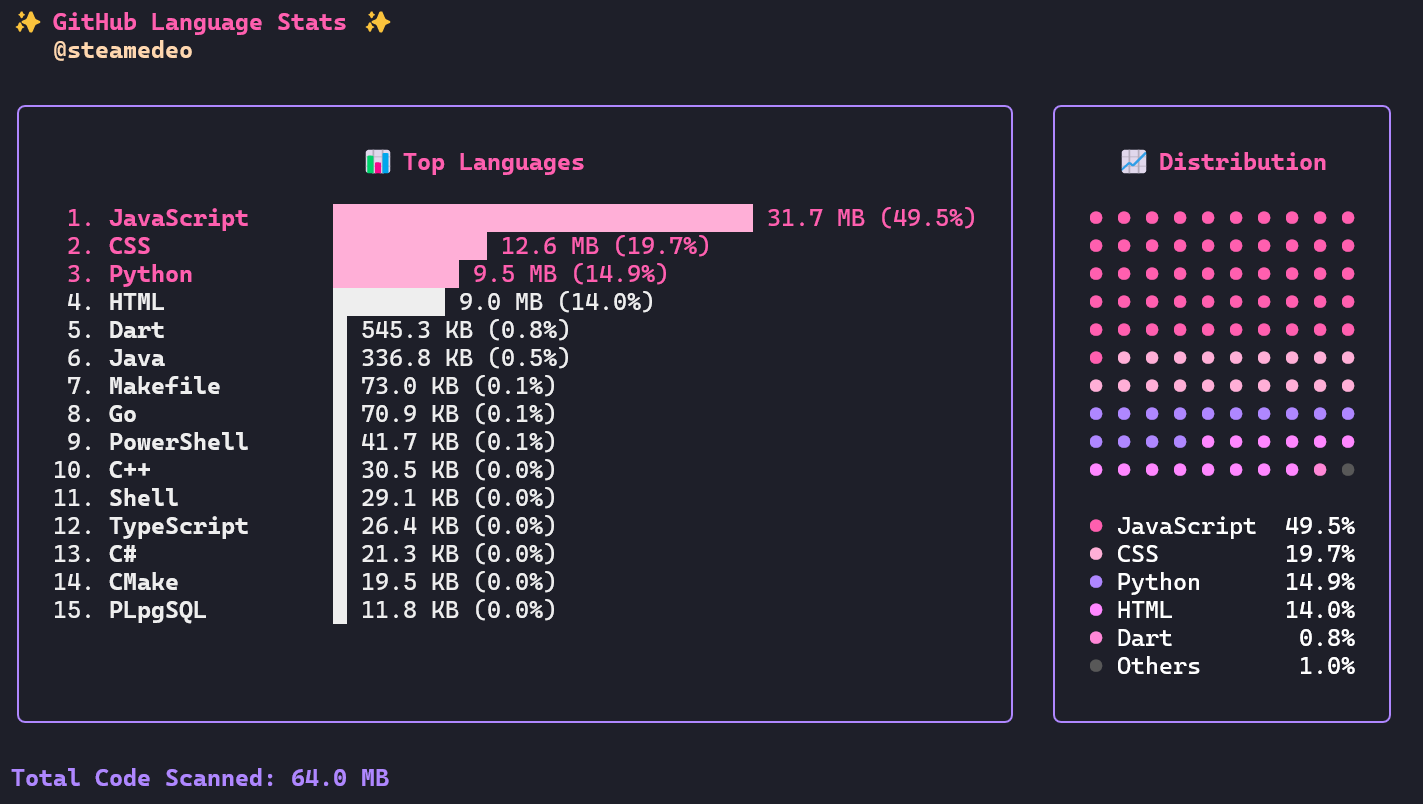Click the JavaScript legend color dot

click(x=1096, y=526)
